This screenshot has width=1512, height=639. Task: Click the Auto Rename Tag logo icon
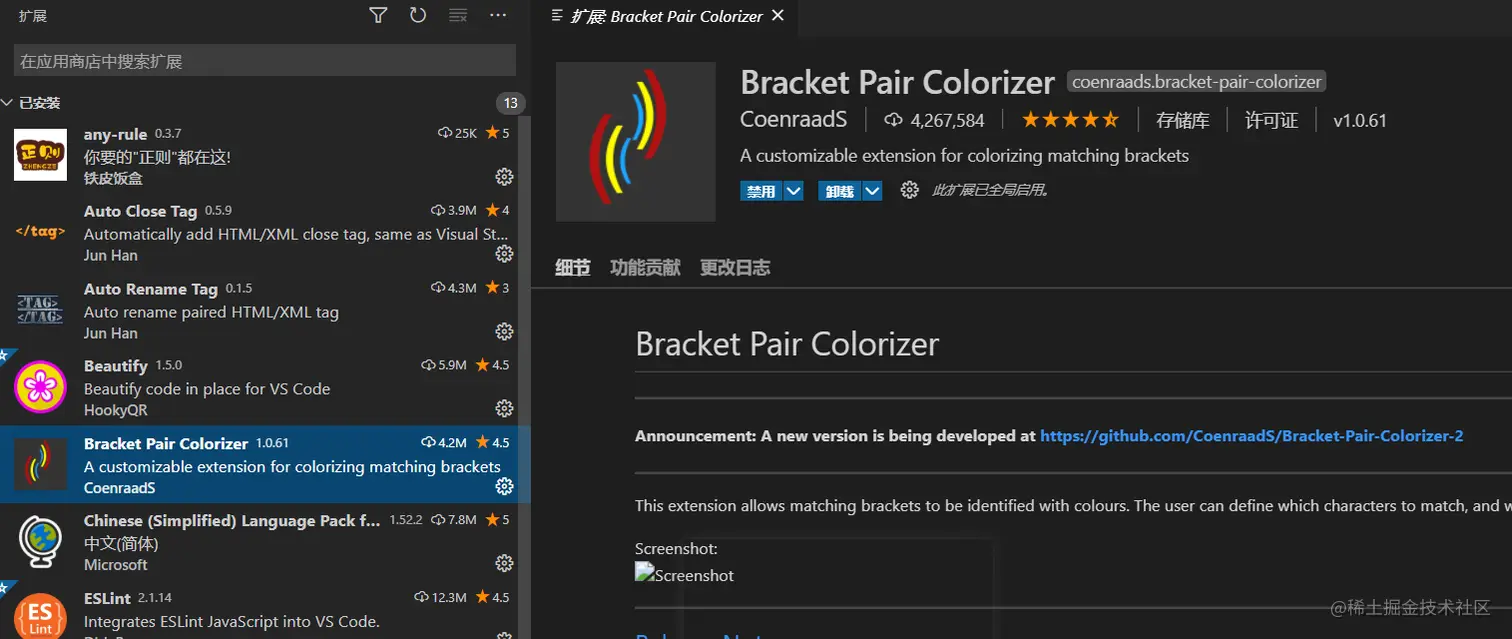41,310
